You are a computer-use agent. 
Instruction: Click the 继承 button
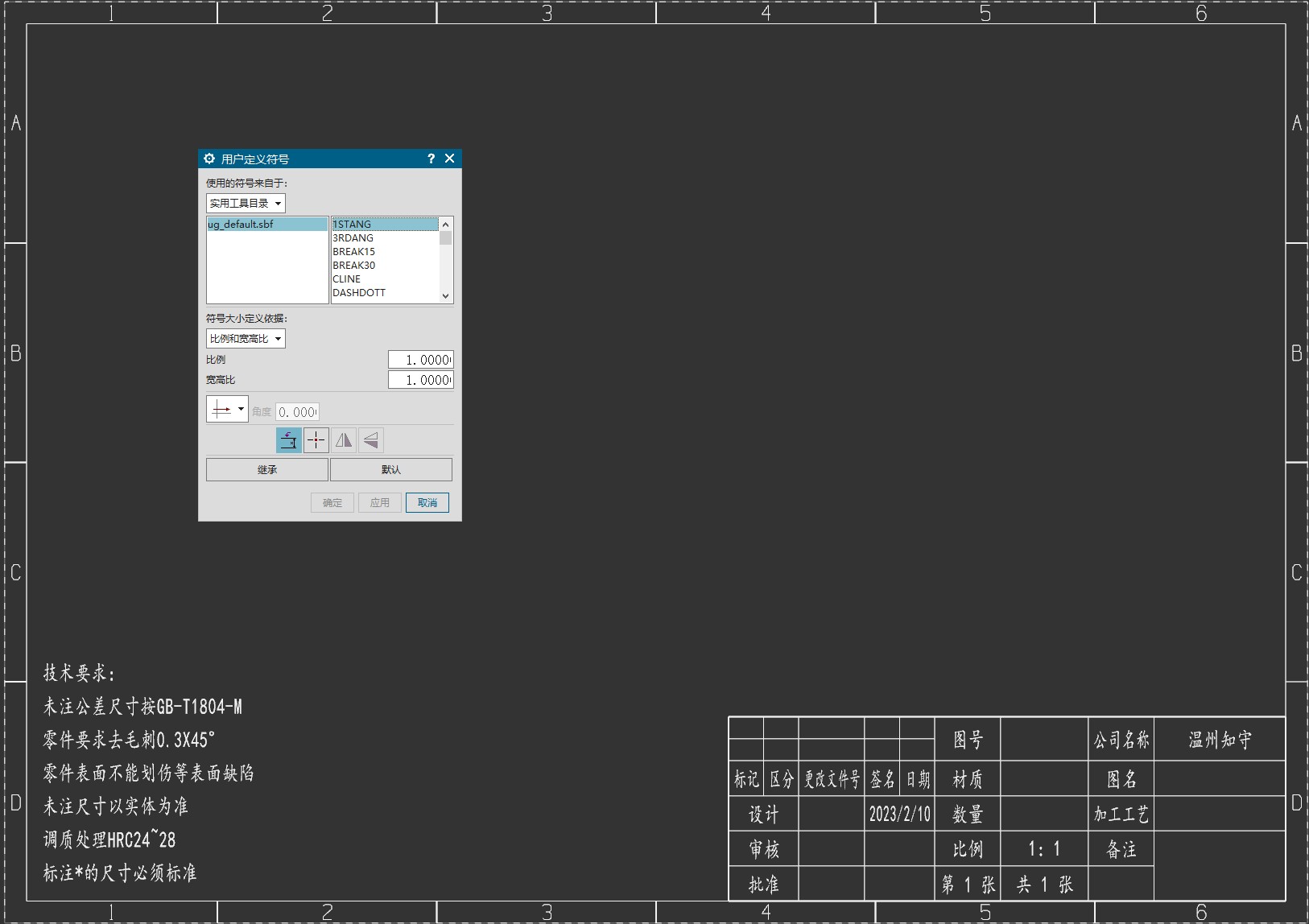coord(267,470)
